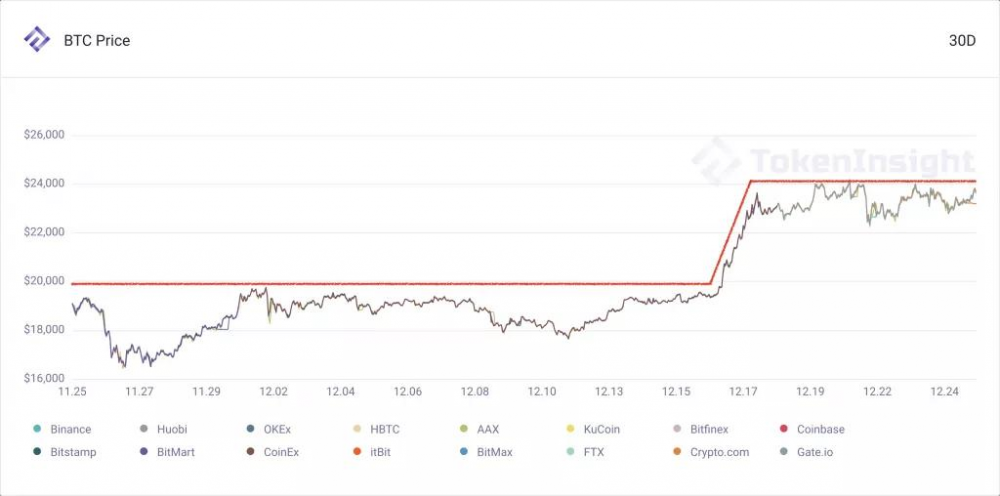Click Crypto.com legend label
The image size is (1000, 496).
[x=719, y=452]
